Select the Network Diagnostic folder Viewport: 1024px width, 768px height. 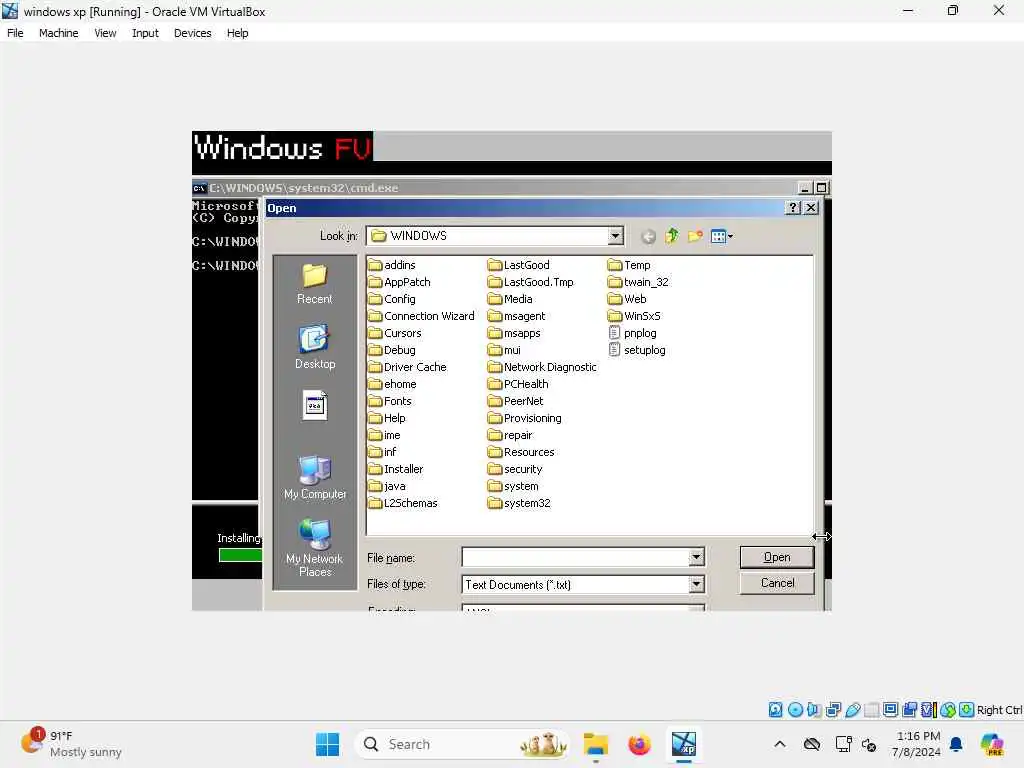542,367
